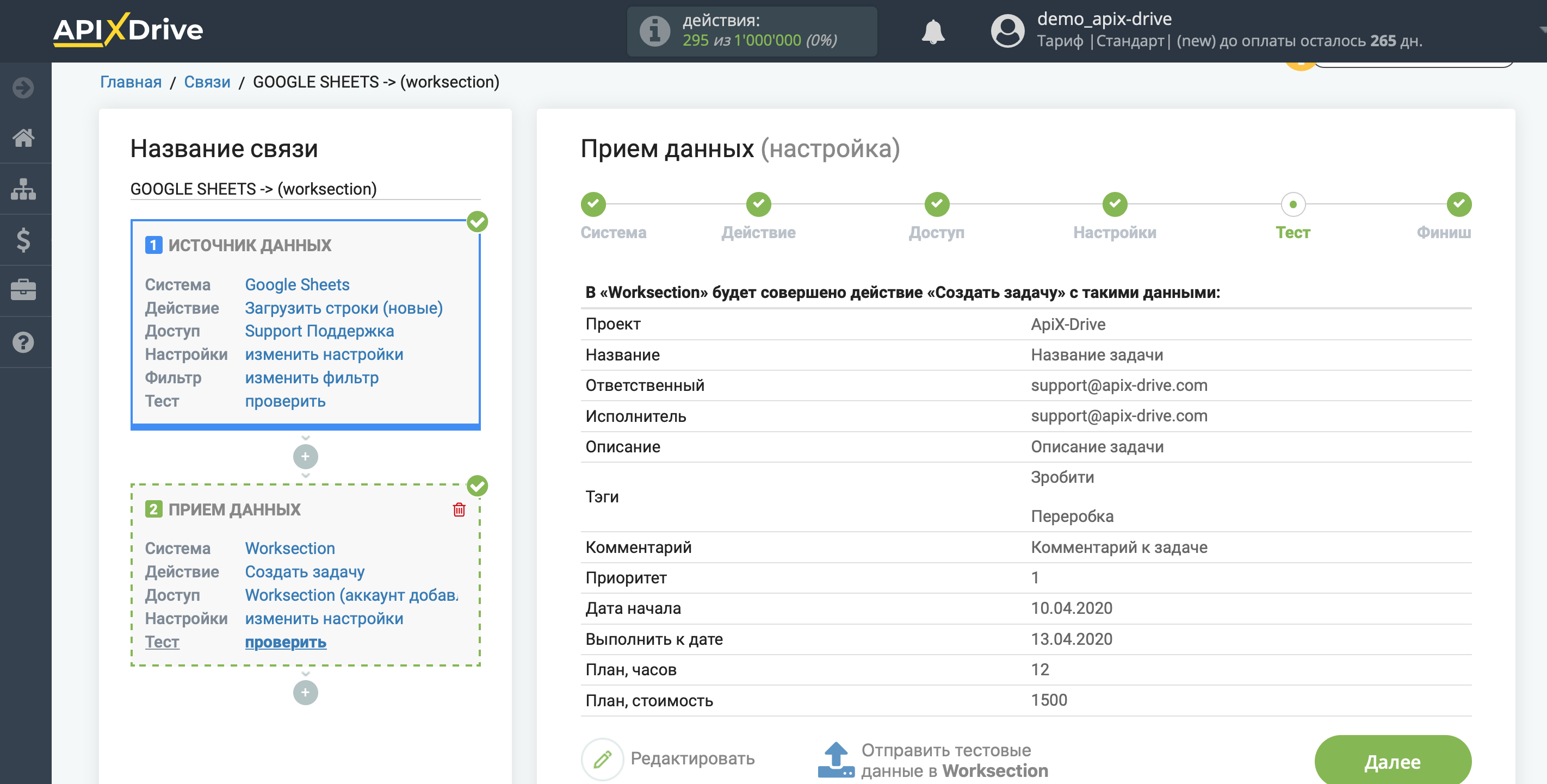The width and height of the screenshot is (1547, 784).
Task: Click the Редактировать button
Action: click(x=668, y=759)
